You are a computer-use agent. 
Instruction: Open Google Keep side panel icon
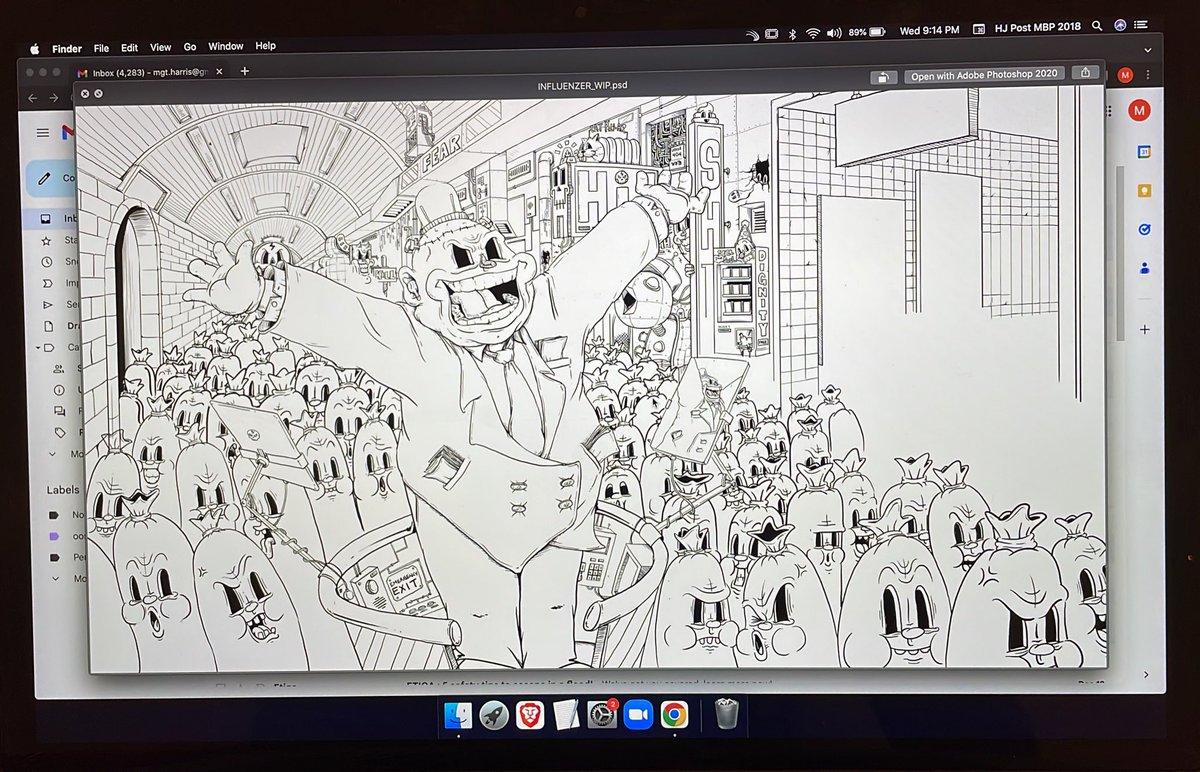pos(1144,190)
